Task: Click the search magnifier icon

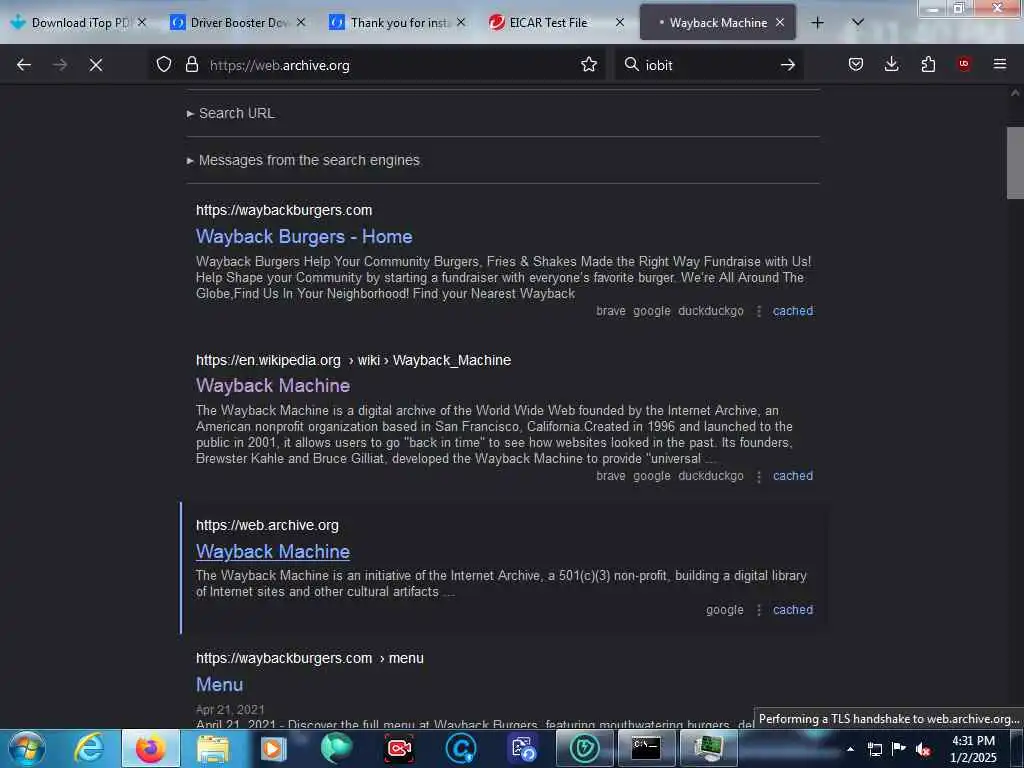Action: point(632,65)
